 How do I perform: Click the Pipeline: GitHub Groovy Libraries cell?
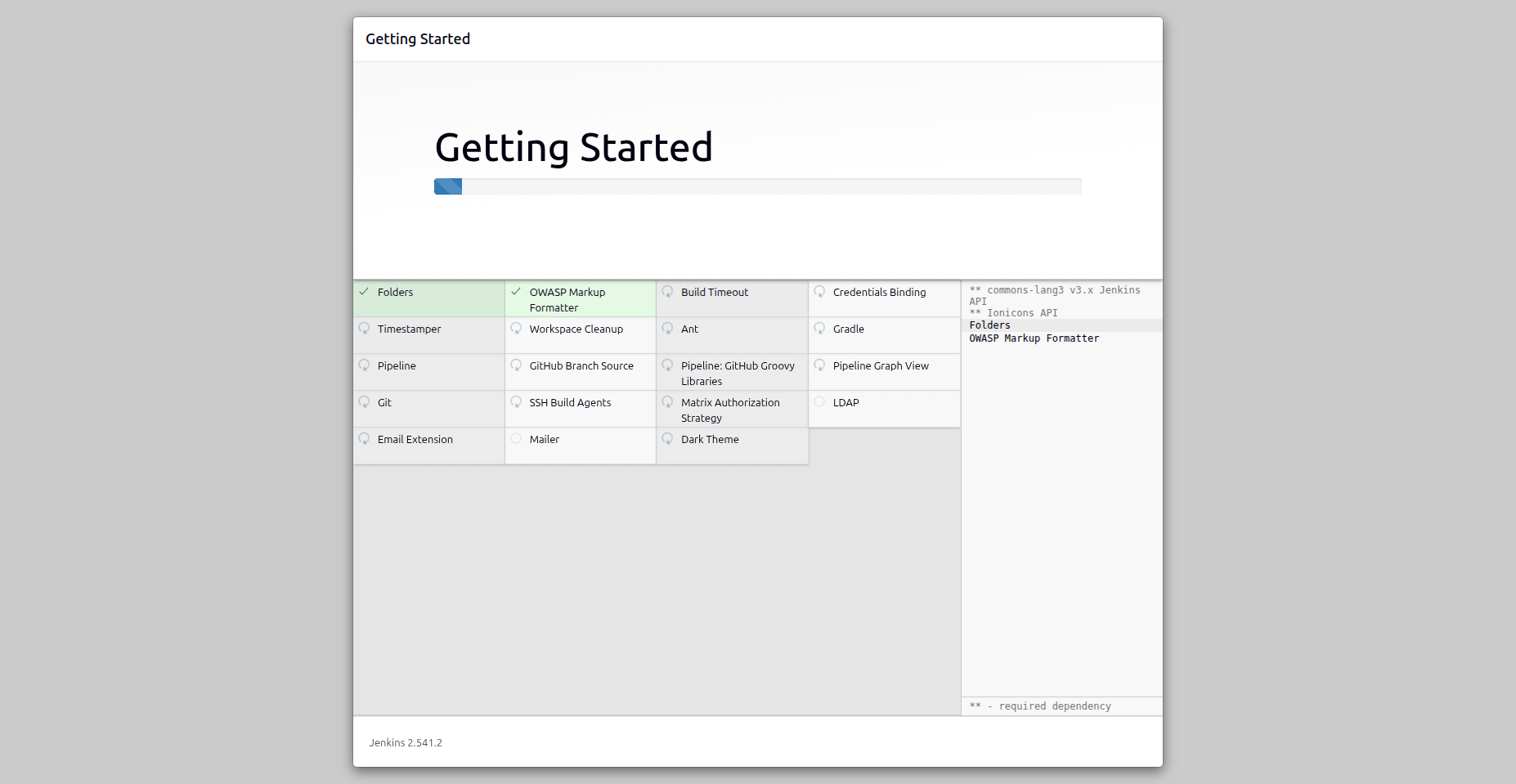pos(732,373)
